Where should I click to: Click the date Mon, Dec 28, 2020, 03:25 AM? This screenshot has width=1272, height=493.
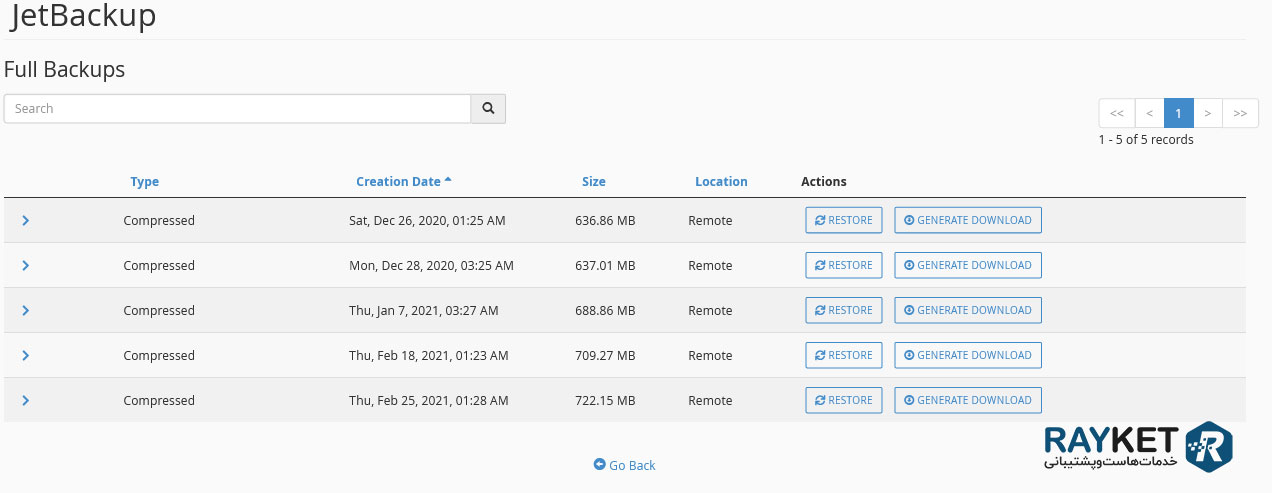431,265
